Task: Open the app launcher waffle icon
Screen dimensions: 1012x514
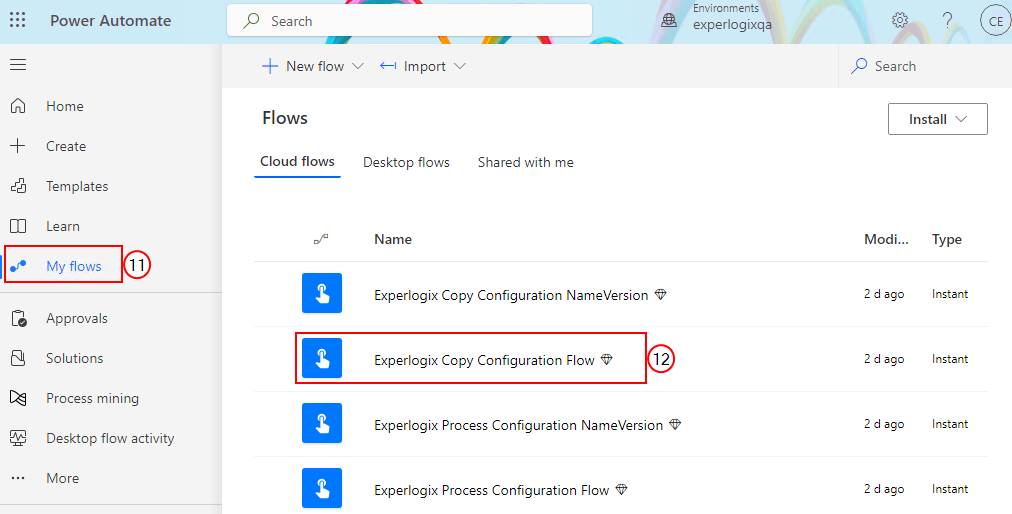Action: click(18, 20)
